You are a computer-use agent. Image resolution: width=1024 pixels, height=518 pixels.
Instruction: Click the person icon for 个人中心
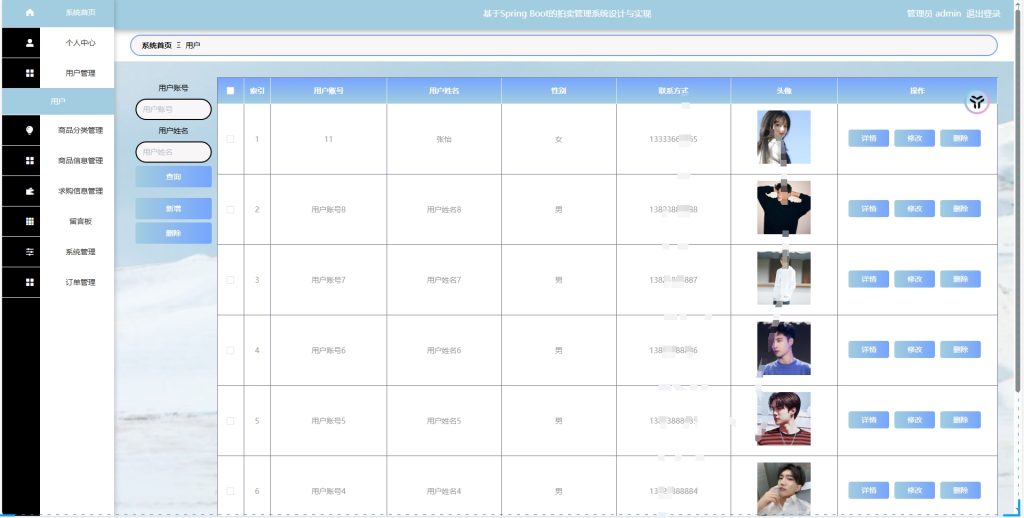click(x=29, y=43)
